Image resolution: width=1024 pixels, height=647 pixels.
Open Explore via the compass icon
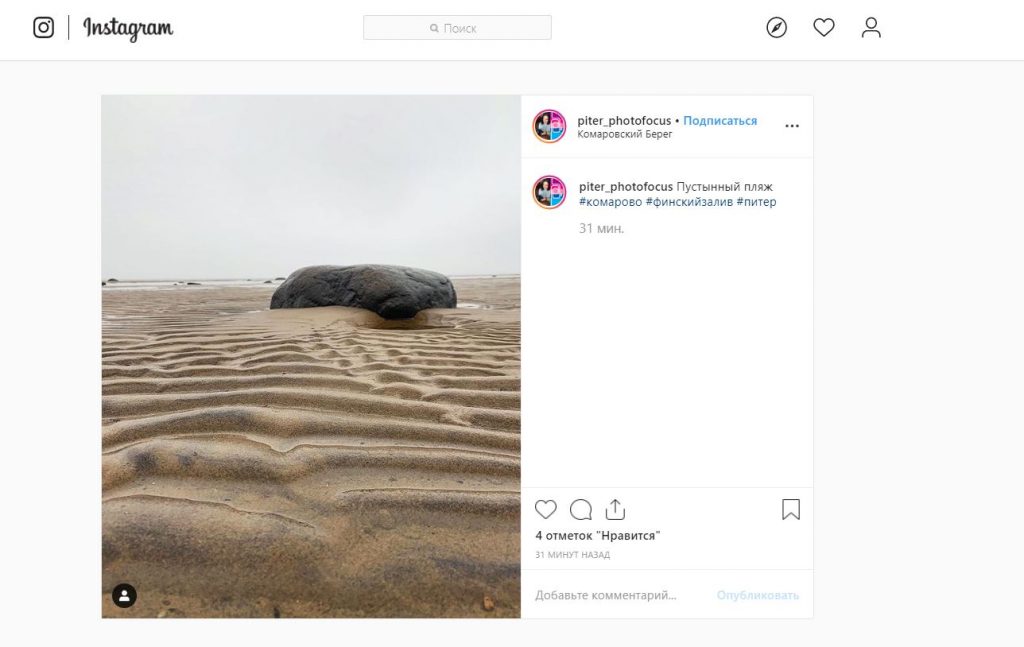(x=776, y=27)
